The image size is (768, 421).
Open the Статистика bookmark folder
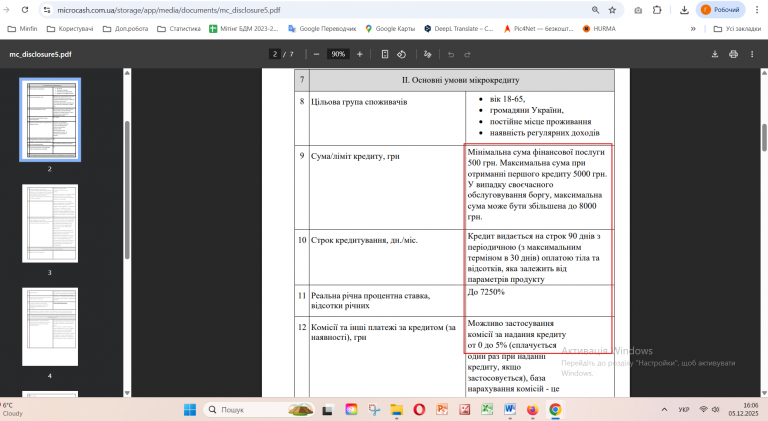pyautogui.click(x=179, y=29)
